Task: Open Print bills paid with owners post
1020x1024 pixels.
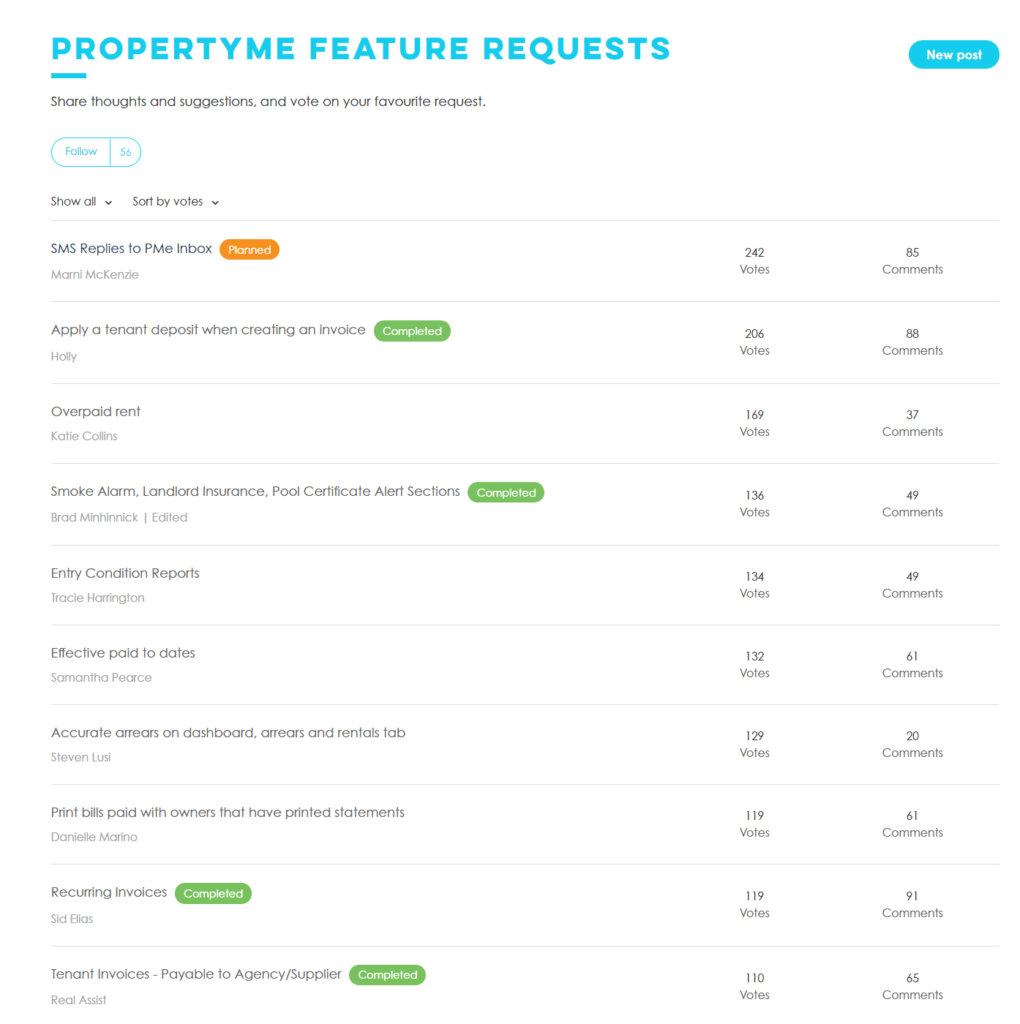Action: (228, 812)
